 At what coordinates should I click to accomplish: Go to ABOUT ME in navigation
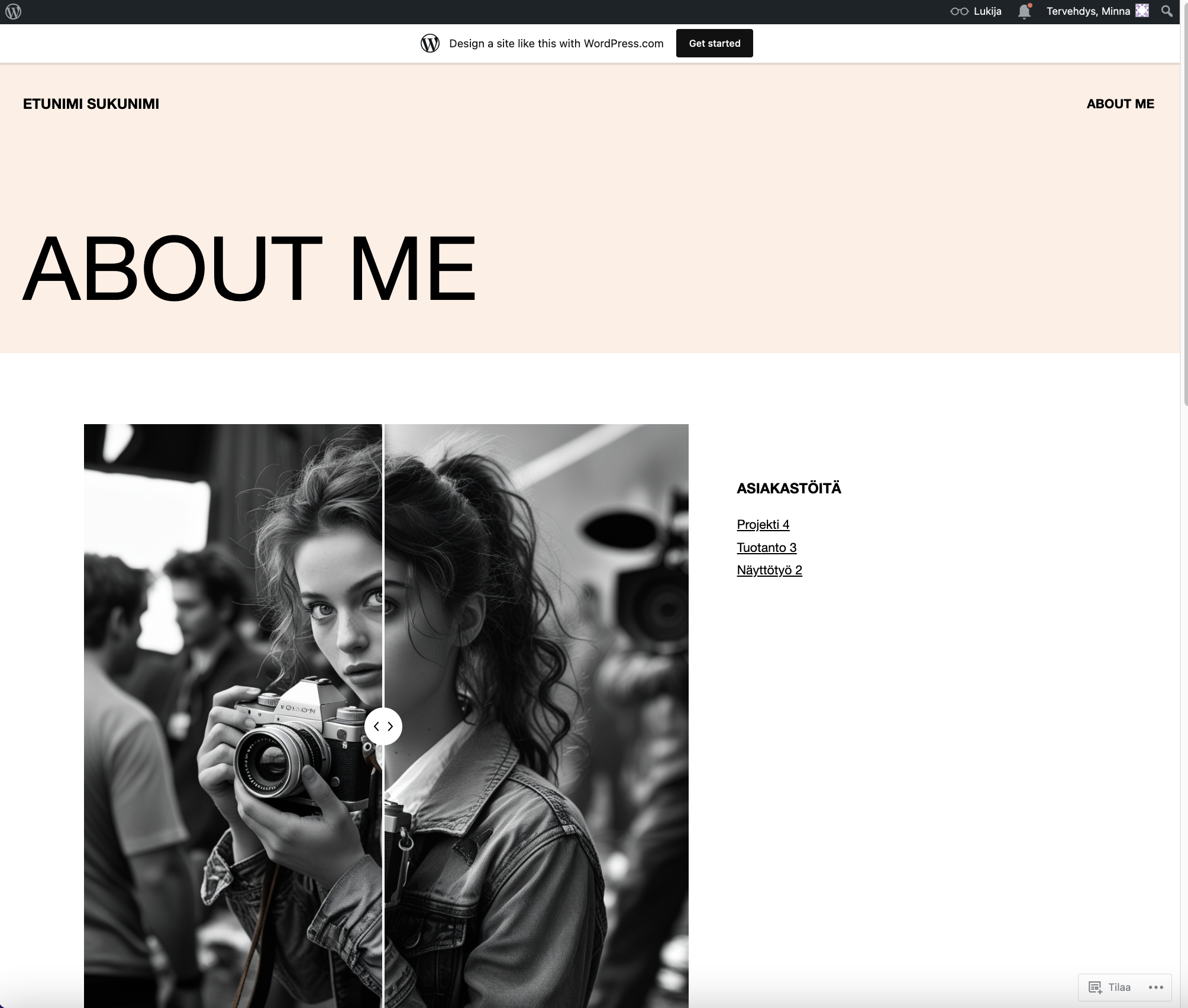[1120, 104]
